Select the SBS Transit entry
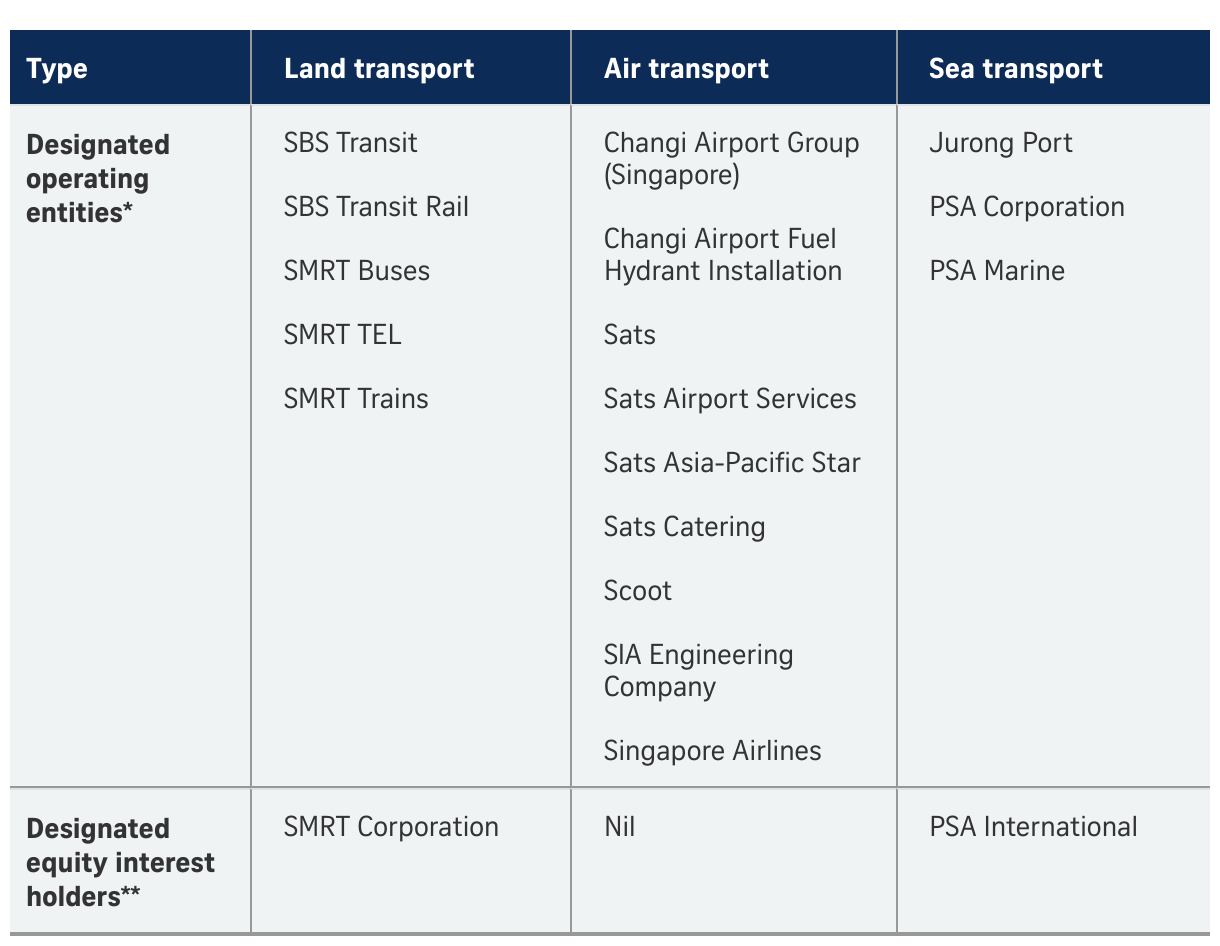Viewport: 1220px width, 946px height. 350,143
